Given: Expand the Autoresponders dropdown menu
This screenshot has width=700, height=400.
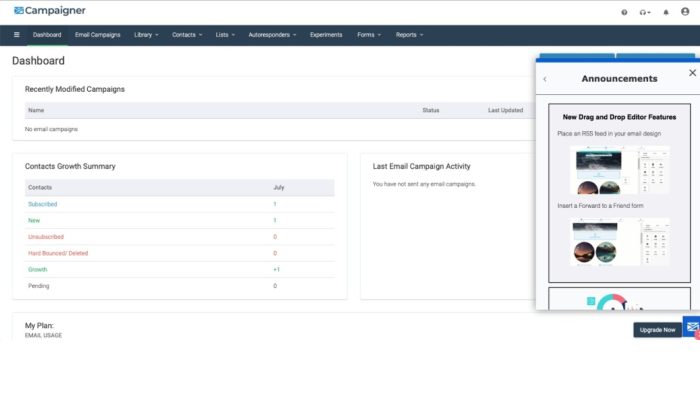Looking at the screenshot, I should coord(272,35).
